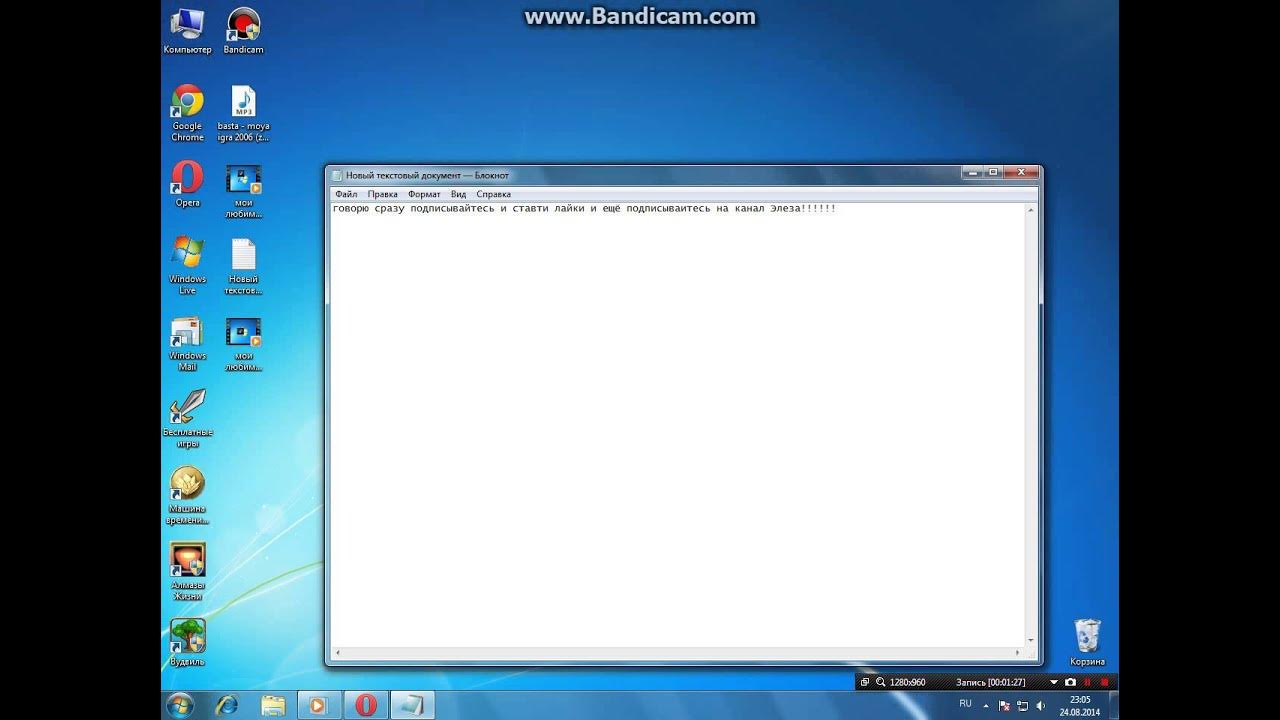Show hidden system tray icons
This screenshot has width=1280, height=720.
tap(986, 705)
